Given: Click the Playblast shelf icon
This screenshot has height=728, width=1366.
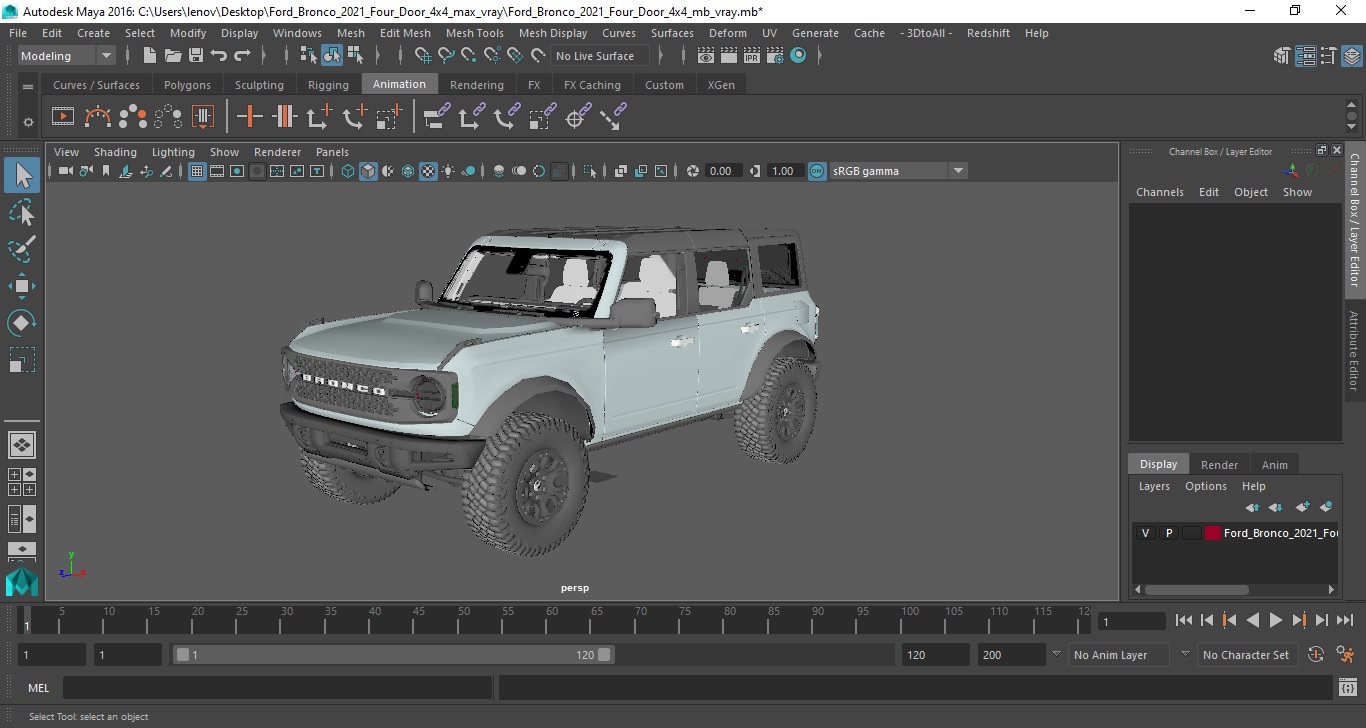Looking at the screenshot, I should (x=63, y=117).
